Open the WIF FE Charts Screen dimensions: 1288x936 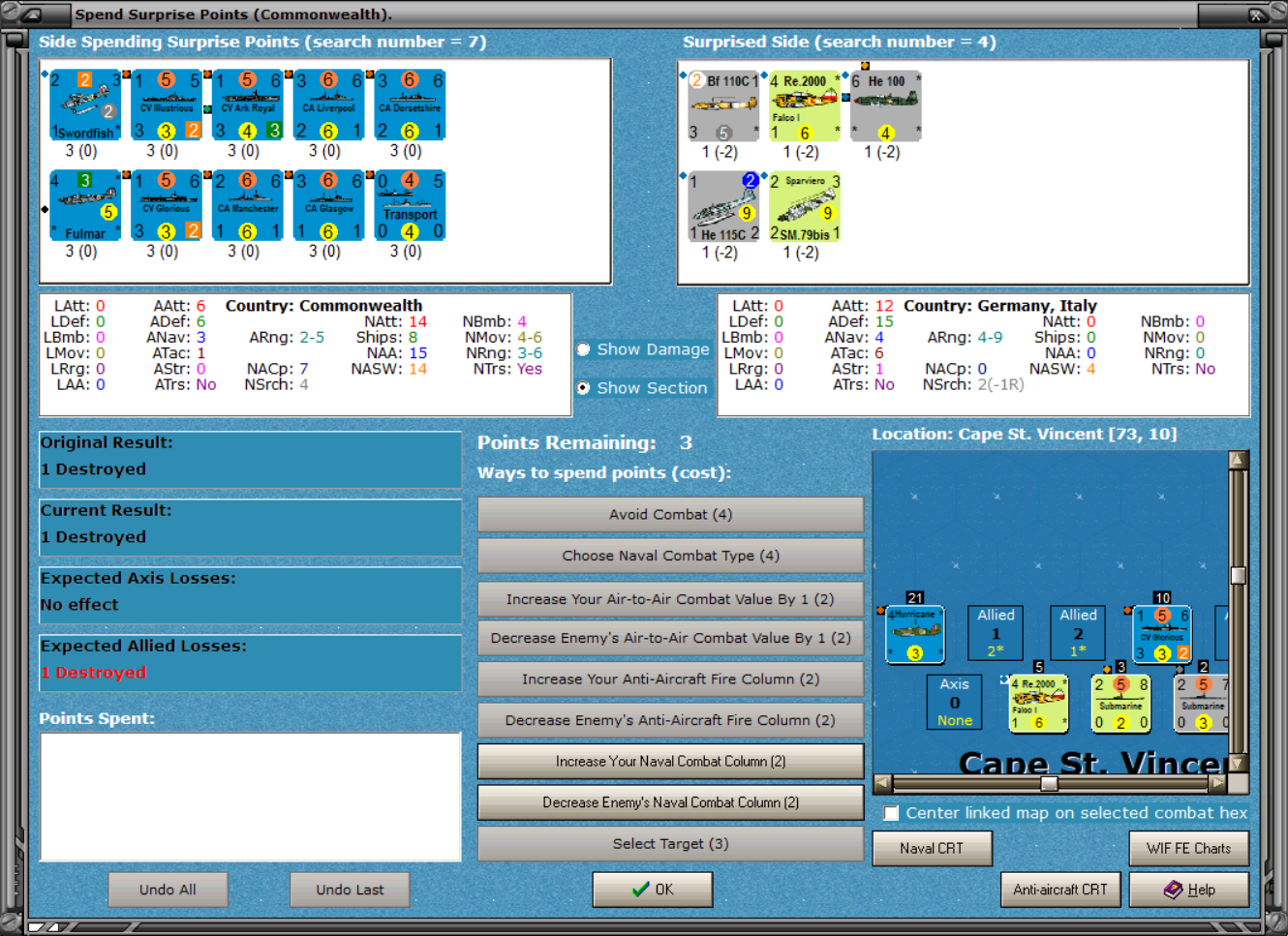(x=1188, y=849)
